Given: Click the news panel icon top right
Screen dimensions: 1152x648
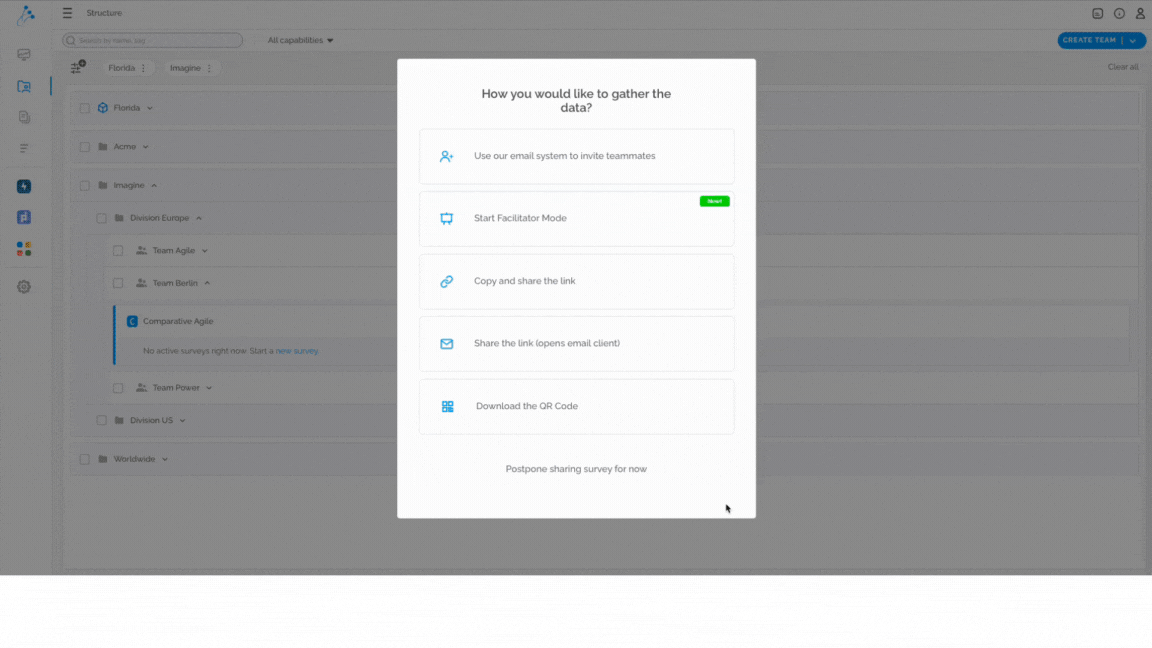Looking at the screenshot, I should [x=1098, y=13].
